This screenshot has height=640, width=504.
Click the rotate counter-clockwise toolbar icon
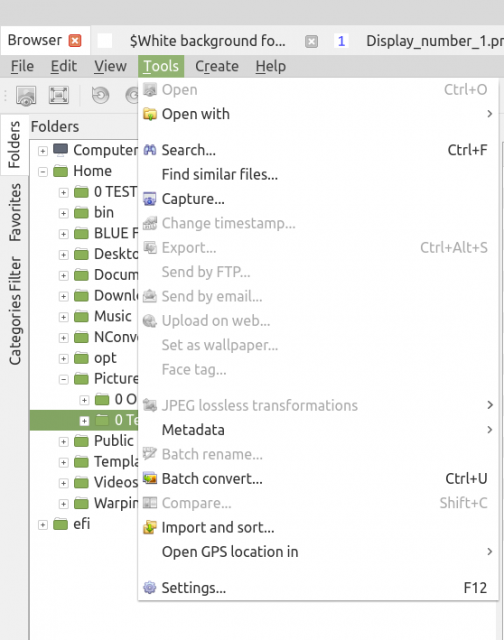[x=100, y=96]
